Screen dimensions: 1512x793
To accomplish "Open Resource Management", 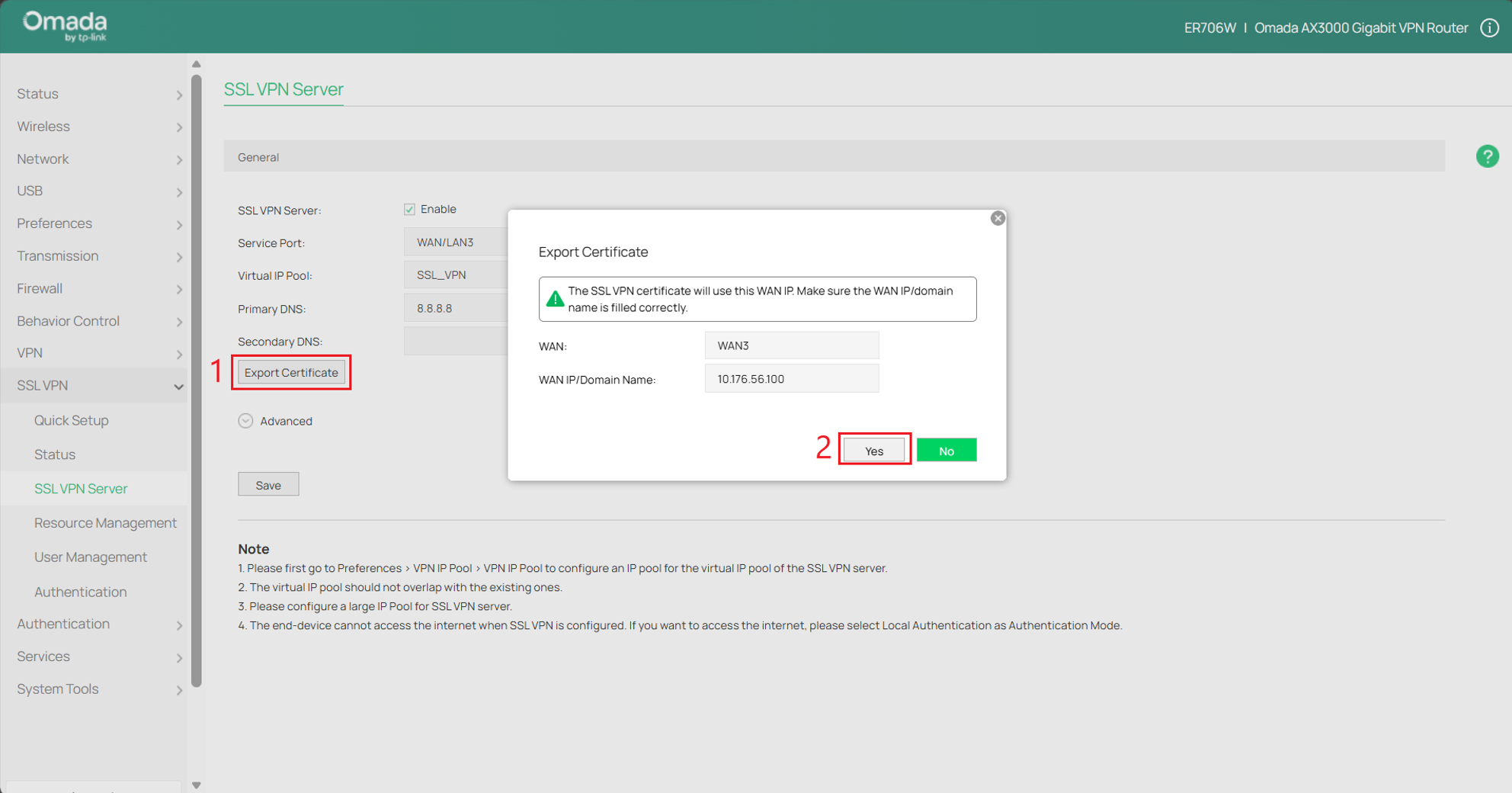I will coord(105,523).
